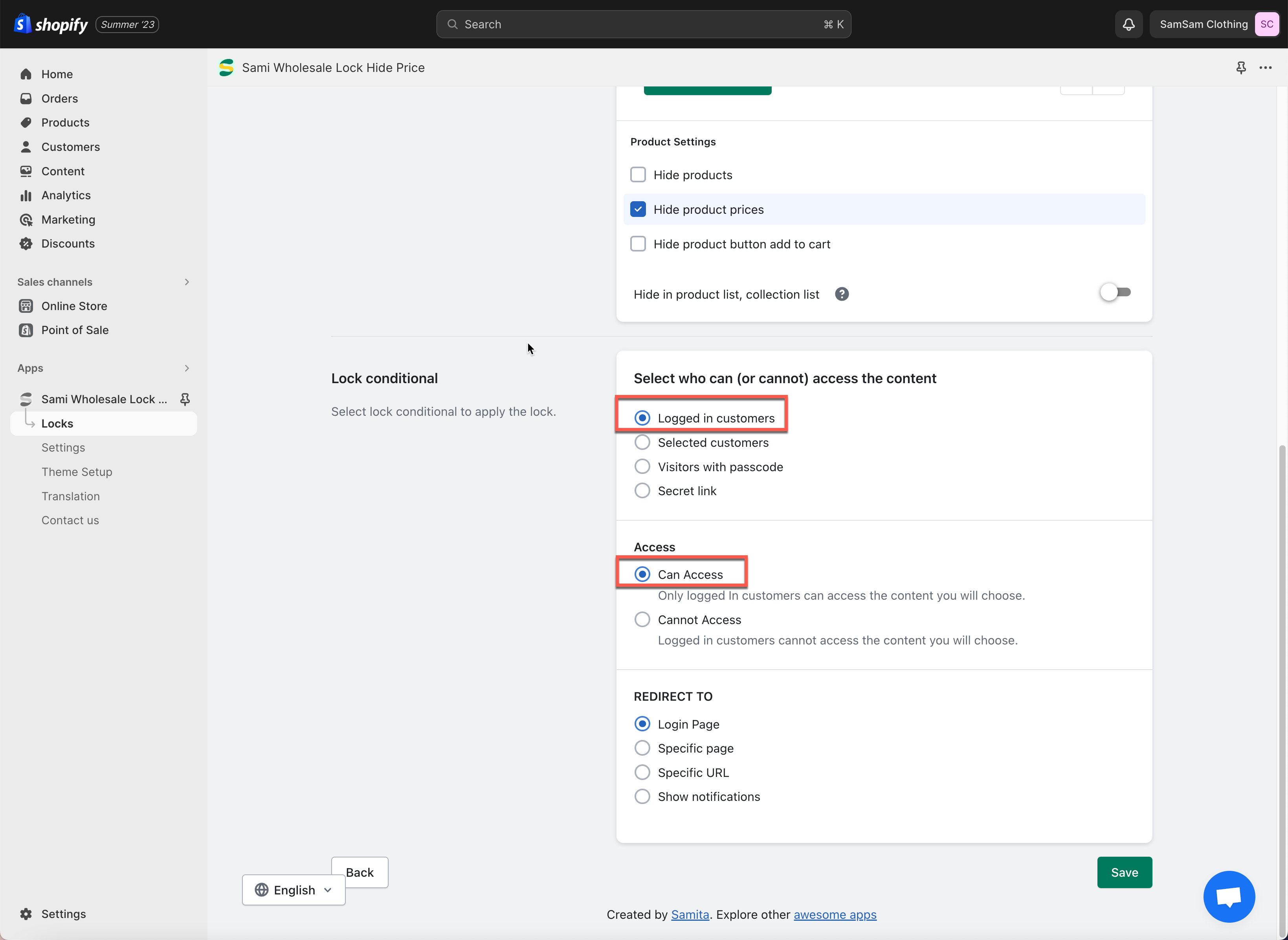Select Secret link radio option
The width and height of the screenshot is (1288, 940).
642,491
